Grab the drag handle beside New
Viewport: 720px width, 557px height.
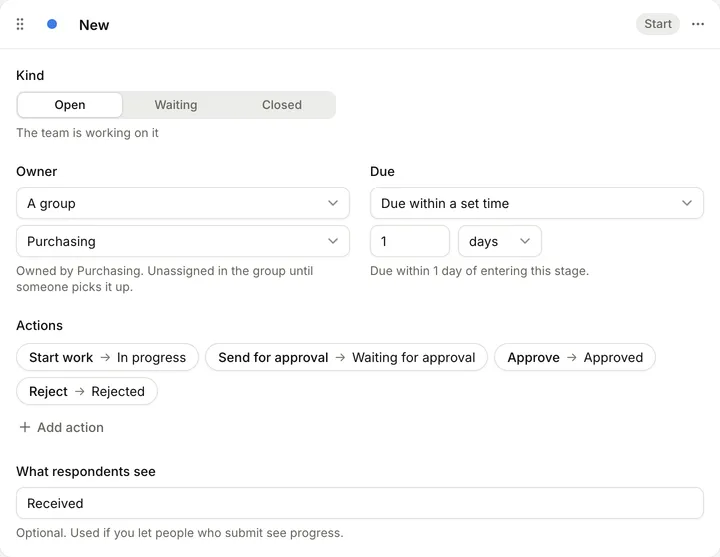click(x=20, y=24)
